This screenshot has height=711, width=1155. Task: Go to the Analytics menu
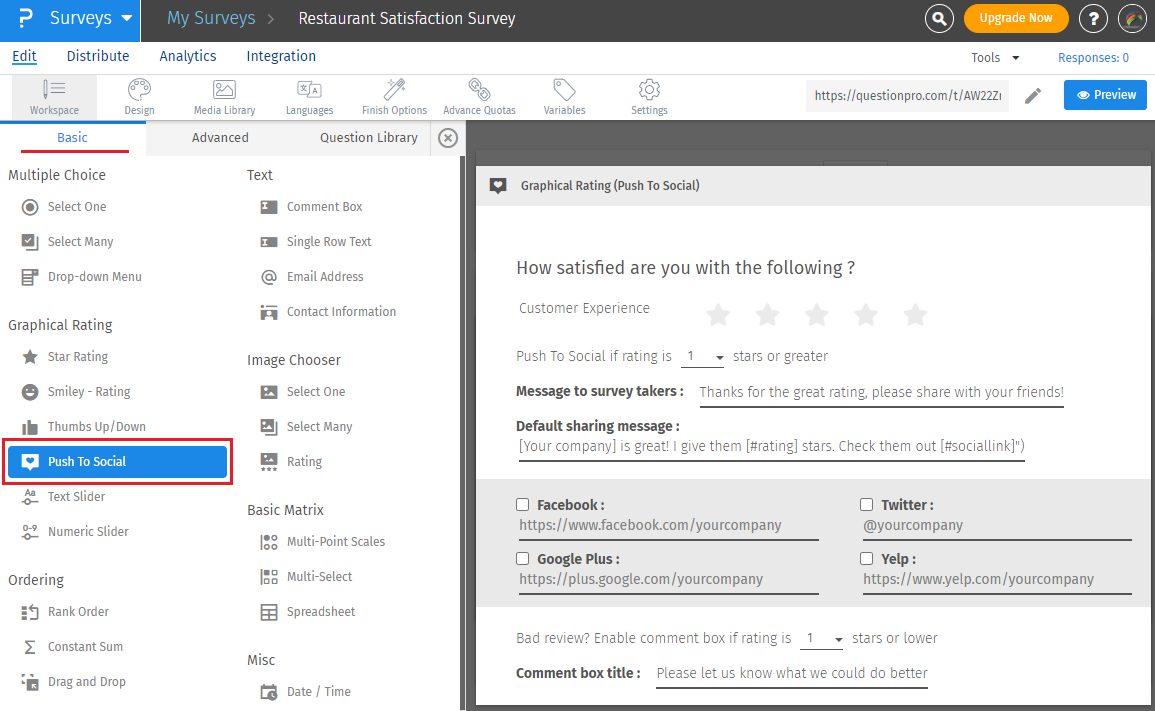[x=188, y=57]
